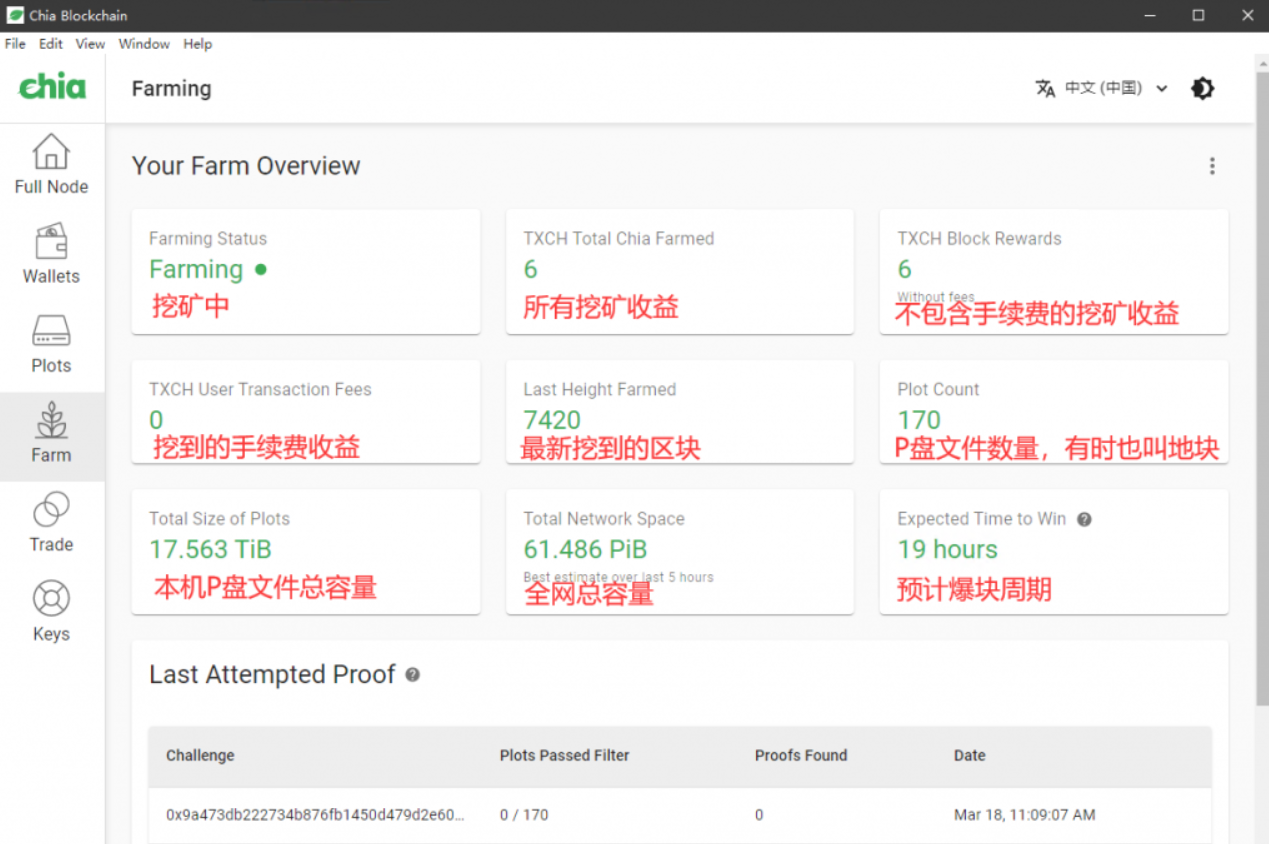Image resolution: width=1269 pixels, height=844 pixels.
Task: Click the TXCH User Transaction Fees label
Action: pyautogui.click(x=260, y=390)
